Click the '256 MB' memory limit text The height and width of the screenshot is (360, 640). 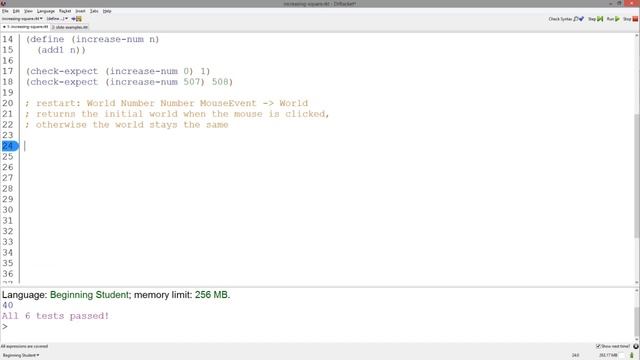point(211,295)
